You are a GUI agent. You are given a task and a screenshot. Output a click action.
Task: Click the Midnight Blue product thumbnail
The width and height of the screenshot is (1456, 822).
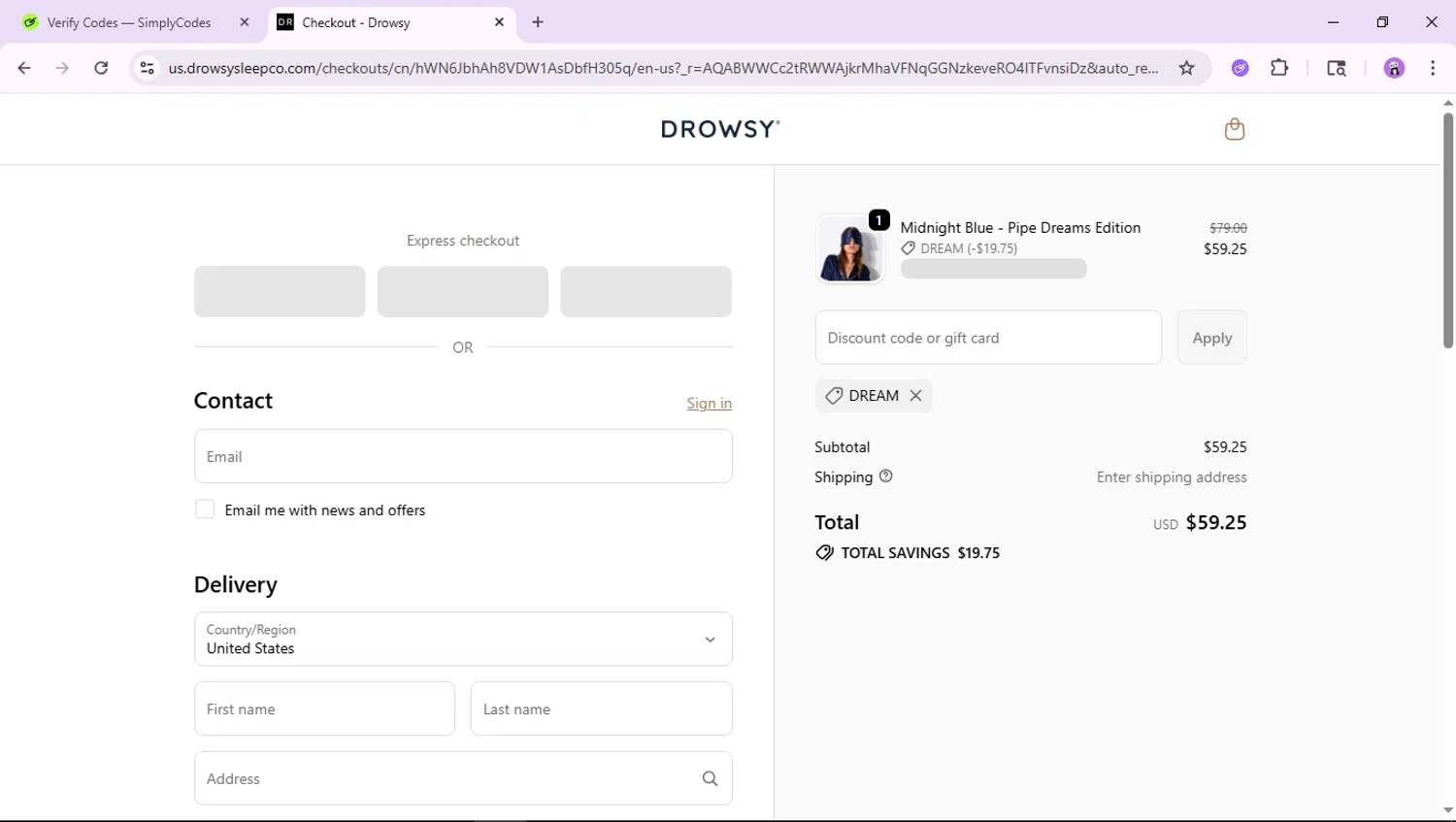[850, 249]
